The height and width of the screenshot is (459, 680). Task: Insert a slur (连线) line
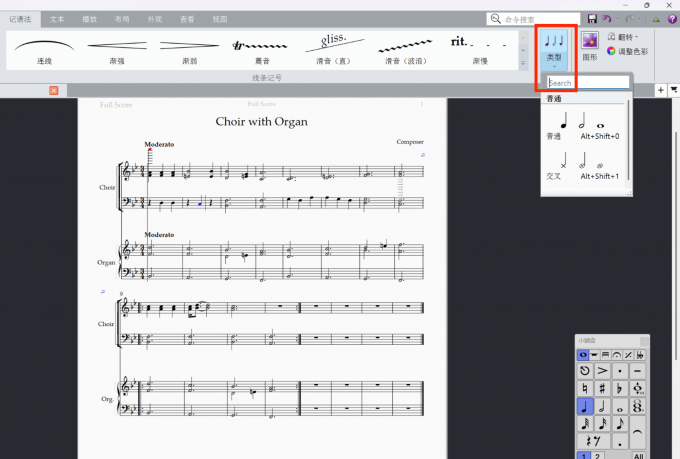[x=44, y=50]
